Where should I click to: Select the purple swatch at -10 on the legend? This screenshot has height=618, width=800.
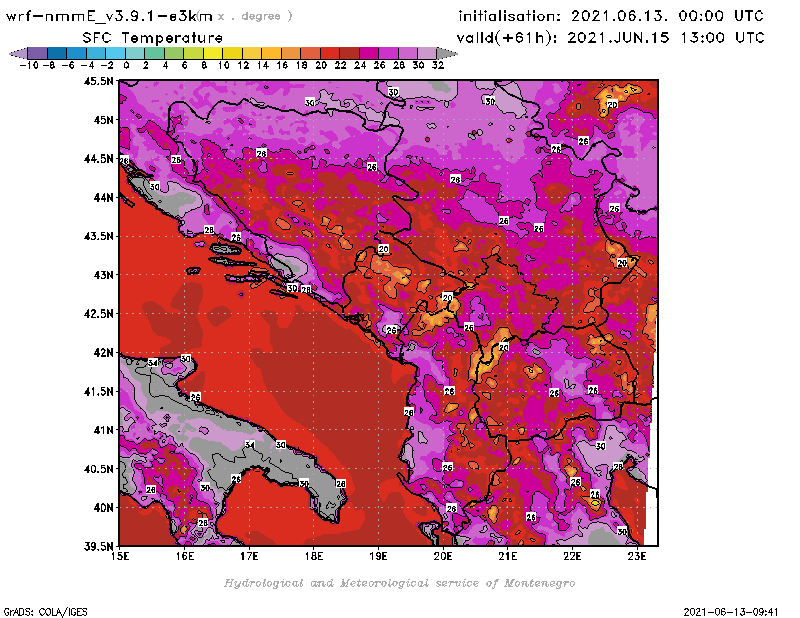[36, 53]
